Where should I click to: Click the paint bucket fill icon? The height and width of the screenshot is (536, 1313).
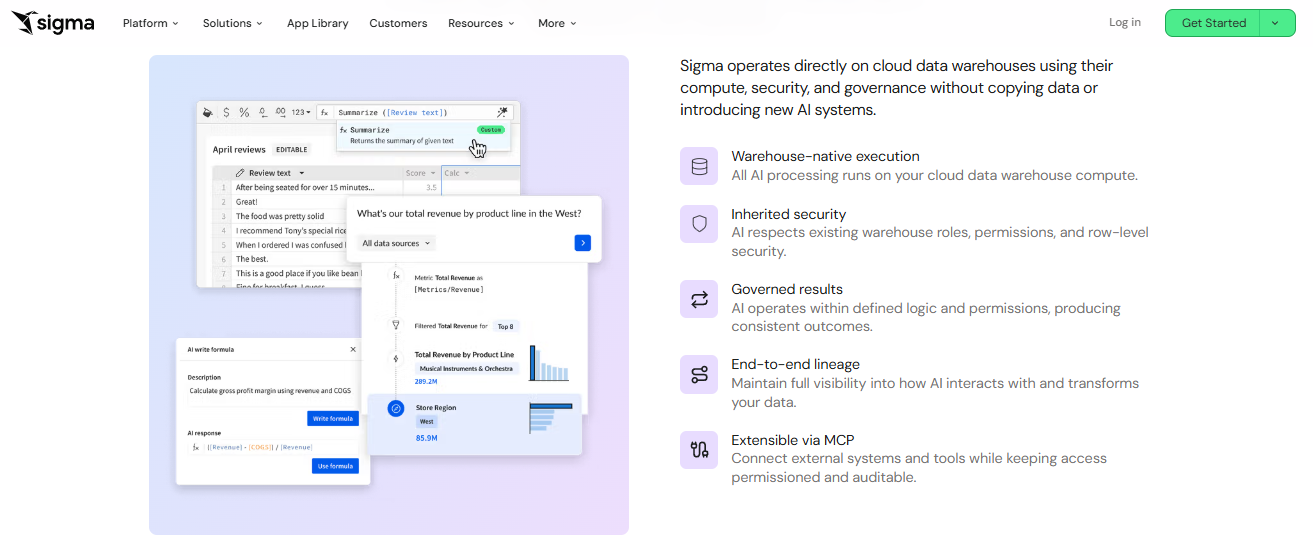[x=208, y=113]
